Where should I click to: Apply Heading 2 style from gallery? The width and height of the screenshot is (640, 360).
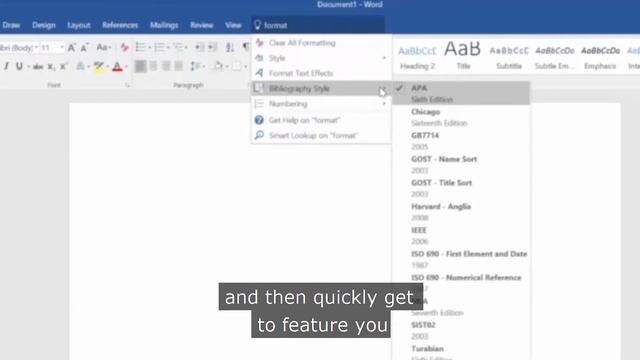tap(417, 56)
